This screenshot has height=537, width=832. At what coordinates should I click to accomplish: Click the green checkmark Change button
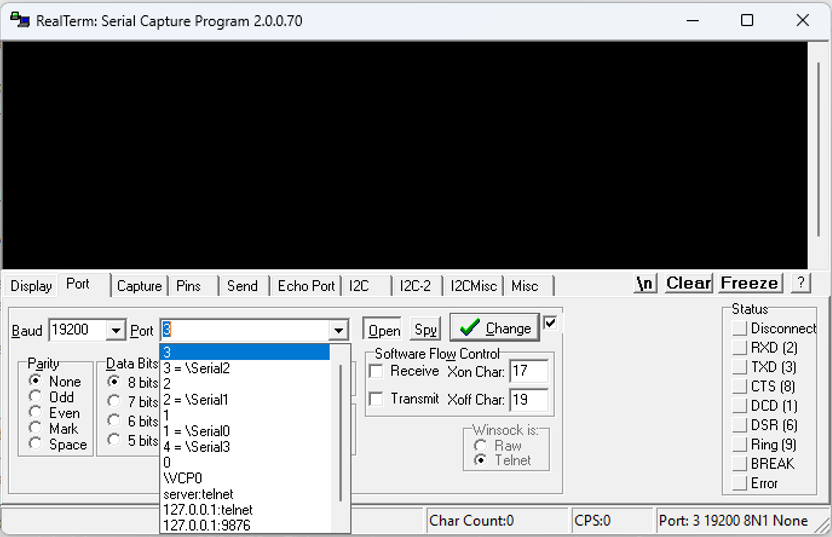(x=495, y=328)
